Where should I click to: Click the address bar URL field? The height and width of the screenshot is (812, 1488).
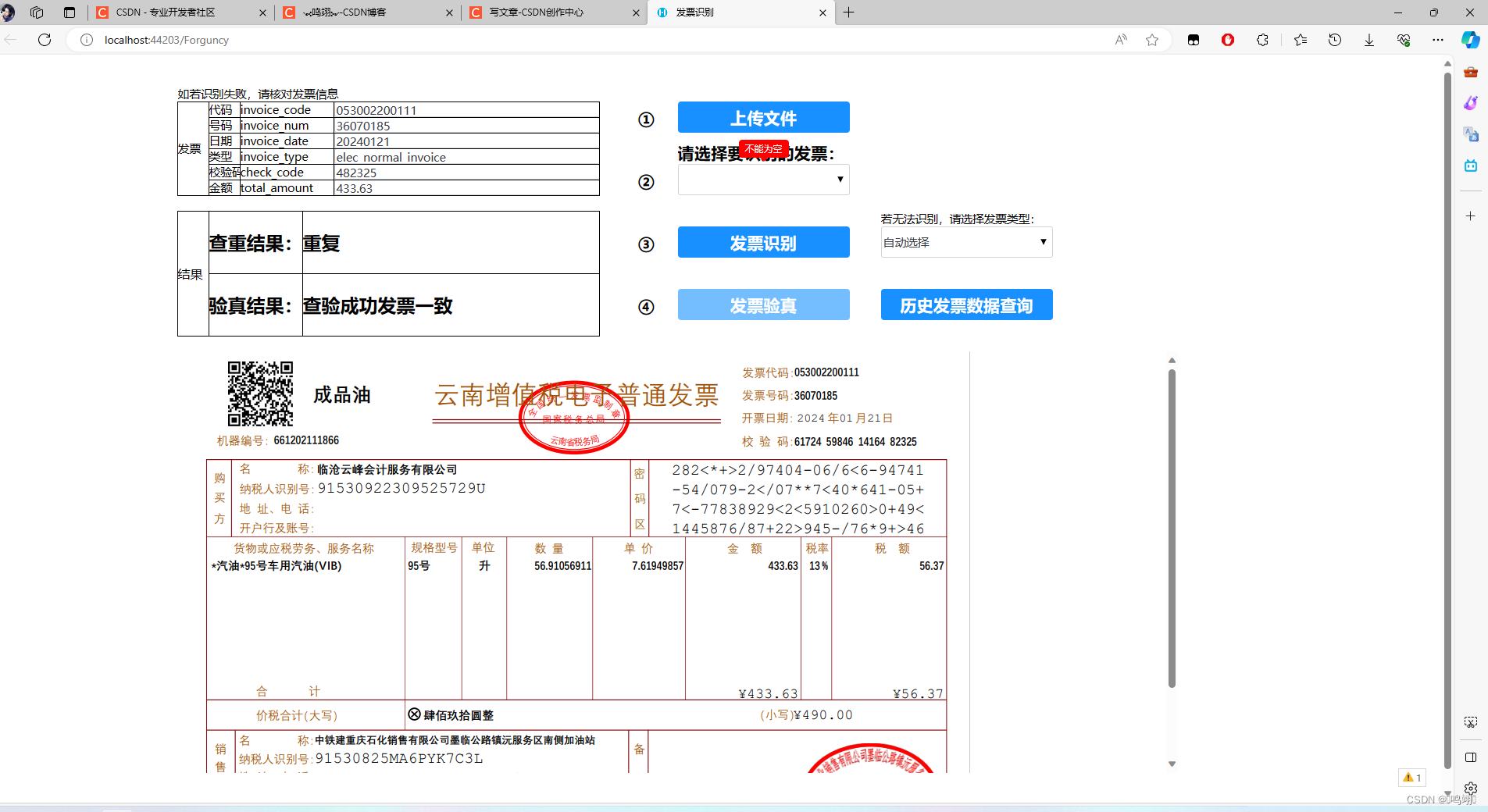594,40
